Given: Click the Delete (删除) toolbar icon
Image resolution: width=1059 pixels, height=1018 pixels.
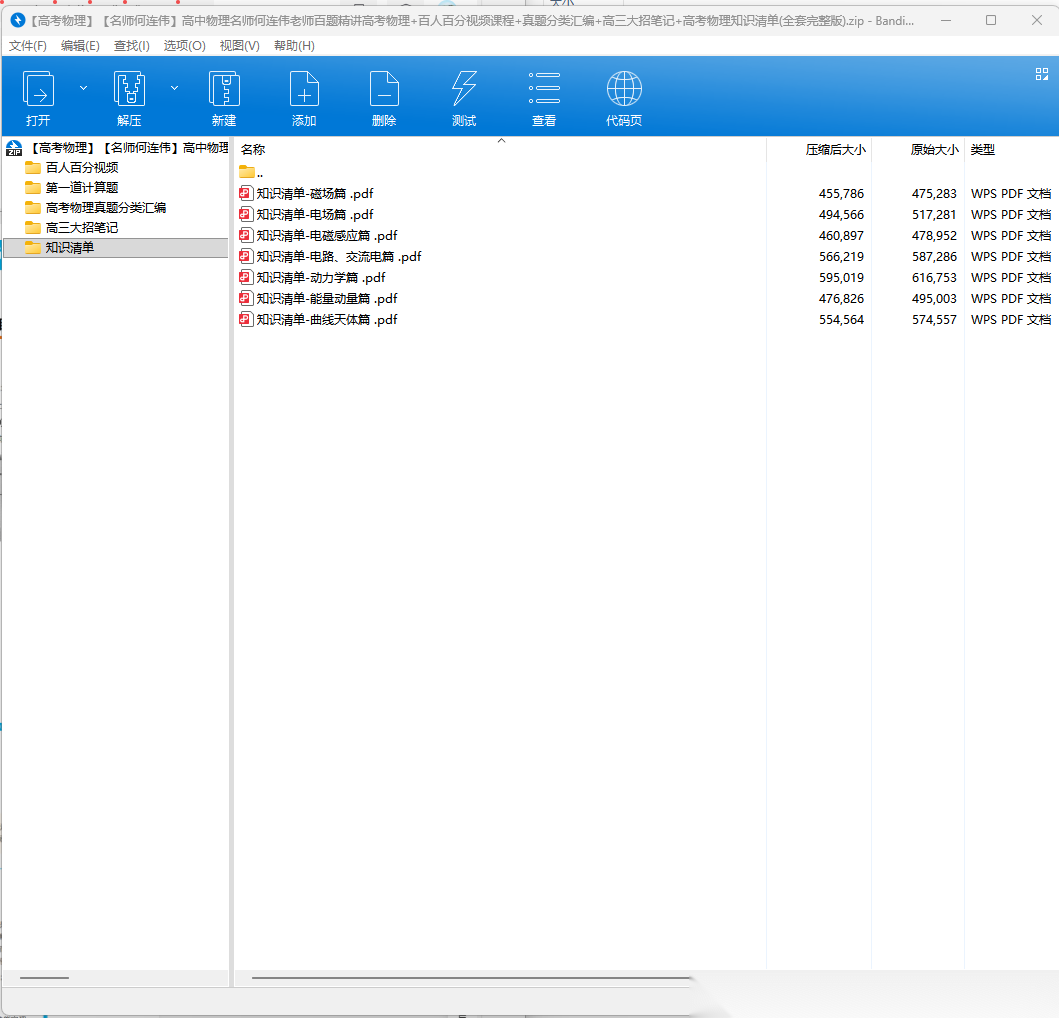Looking at the screenshot, I should coord(384,90).
